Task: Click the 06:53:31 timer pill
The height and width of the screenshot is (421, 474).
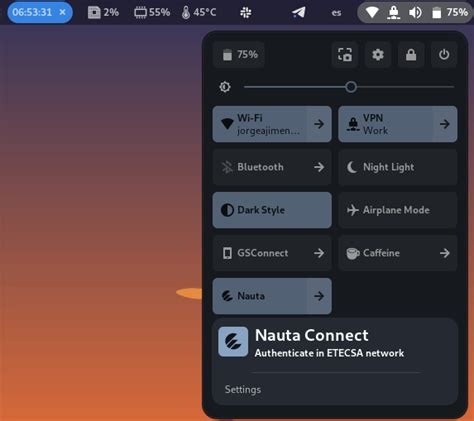Action: [40, 12]
